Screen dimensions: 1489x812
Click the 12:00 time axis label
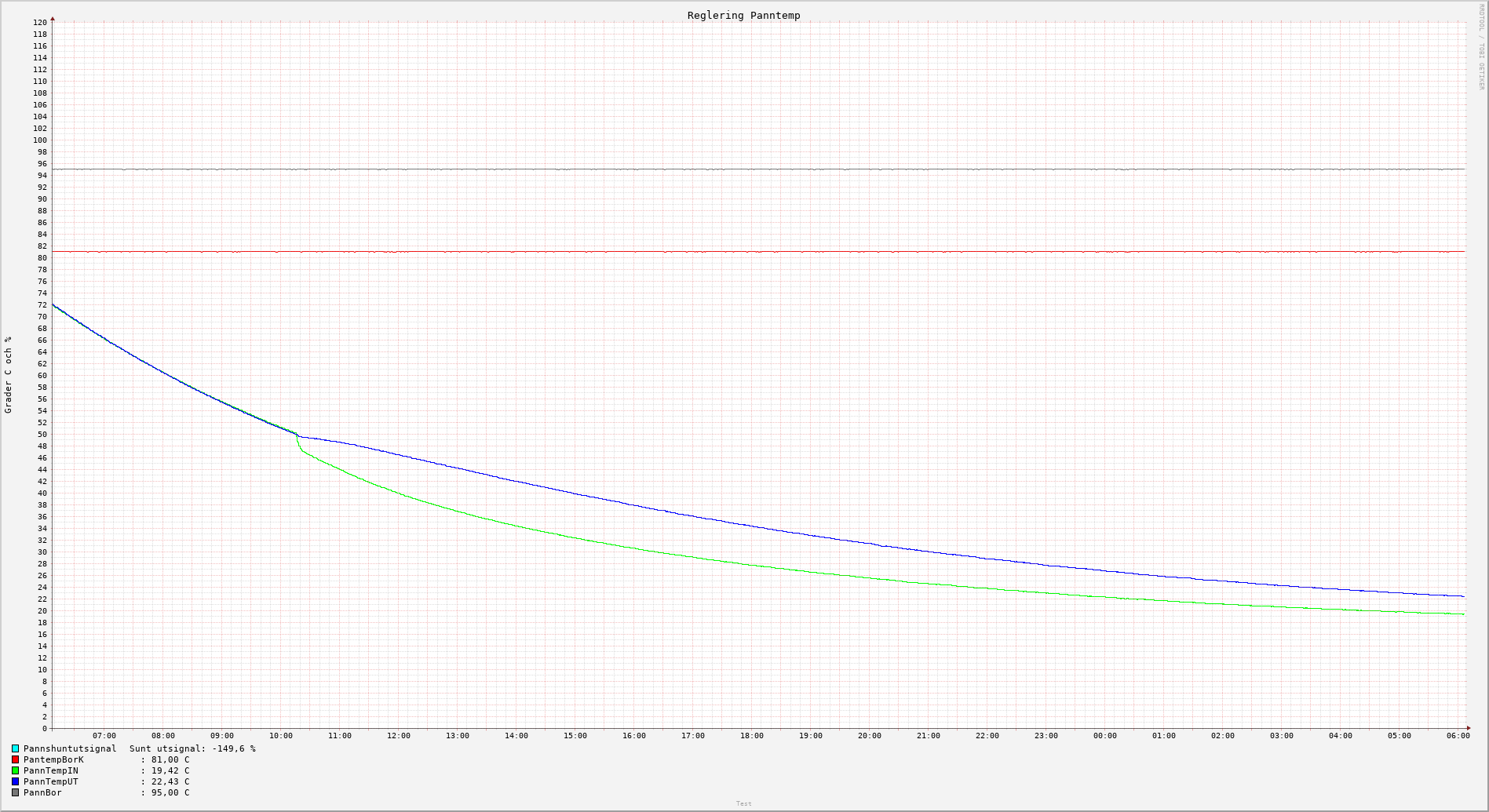click(x=398, y=736)
